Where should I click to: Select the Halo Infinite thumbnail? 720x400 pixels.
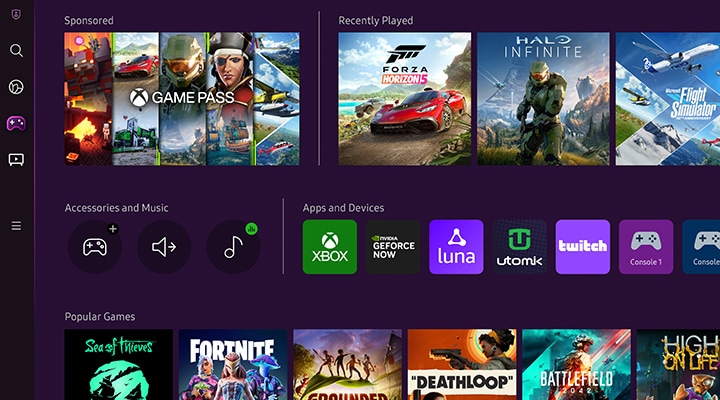(542, 98)
